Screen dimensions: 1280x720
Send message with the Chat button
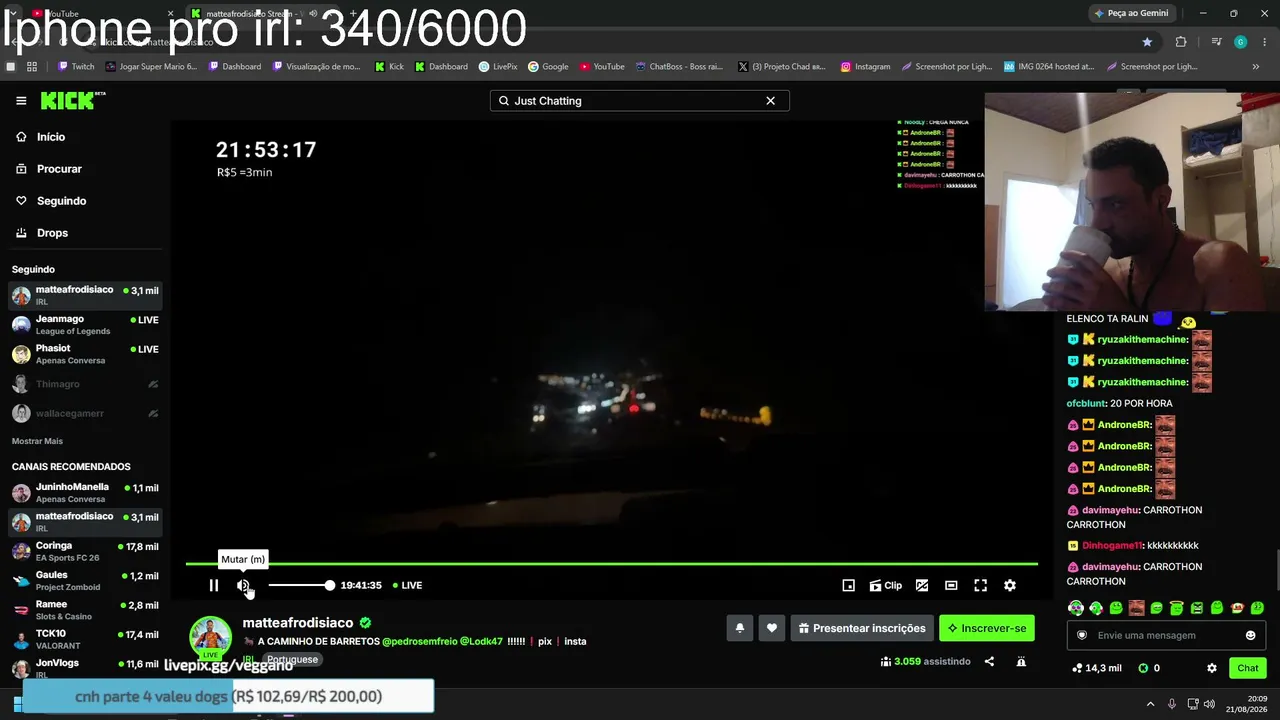1248,668
